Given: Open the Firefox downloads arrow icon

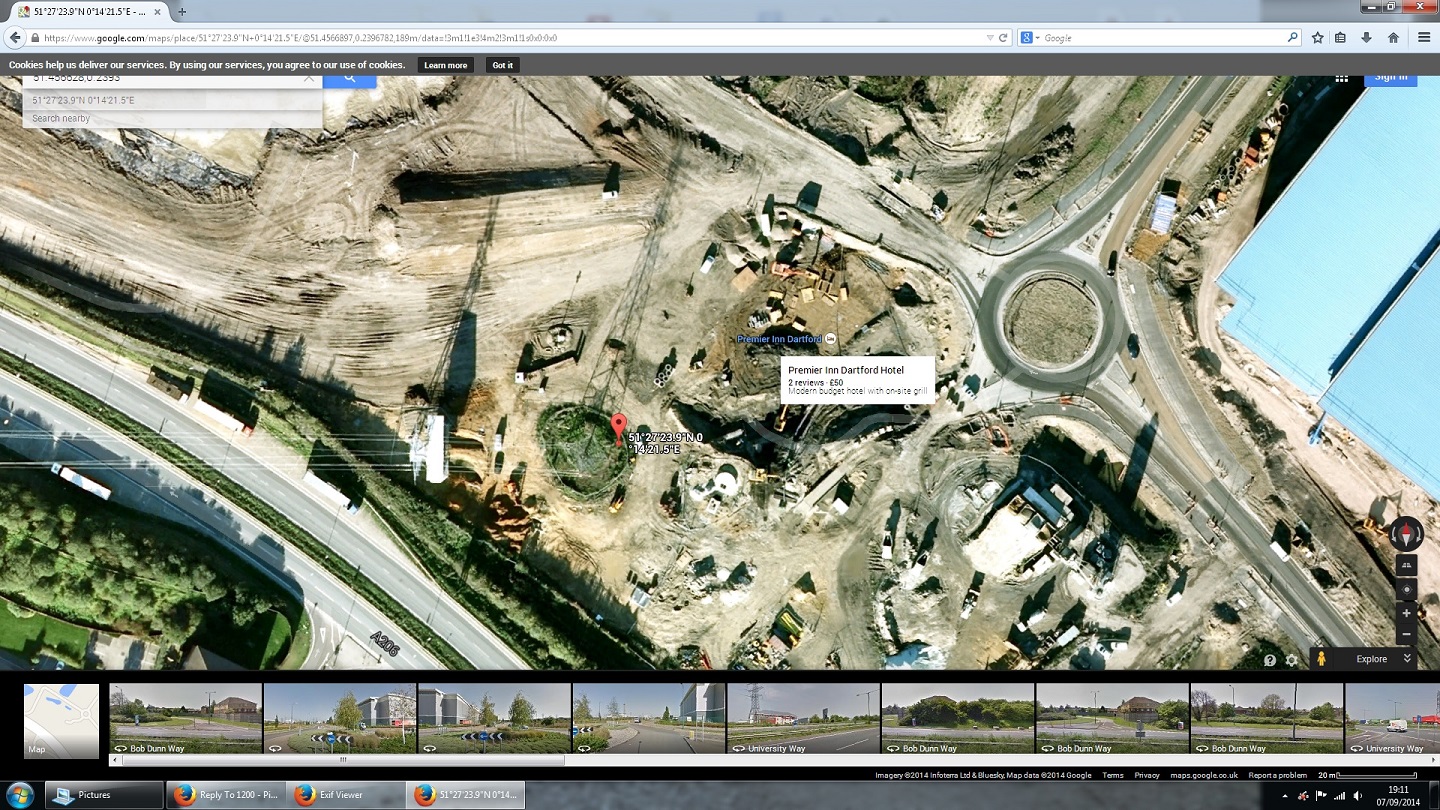Looking at the screenshot, I should coord(1366,38).
